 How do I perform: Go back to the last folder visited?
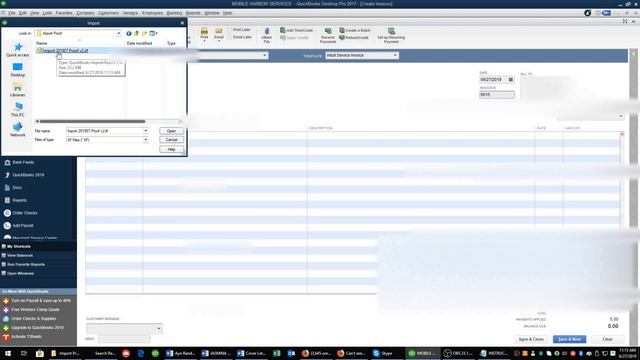[x=129, y=33]
